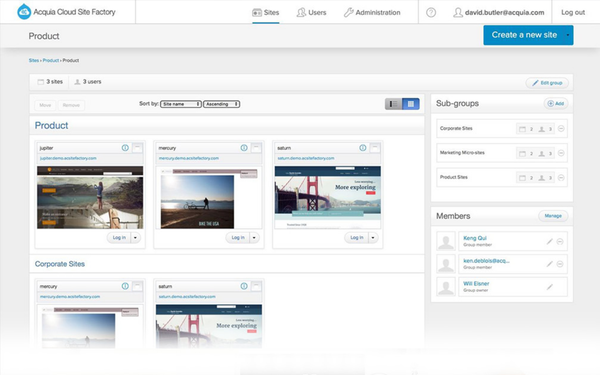Screen dimensions: 600x375
Task: Remove member ken.deblois
Action: 560,264
